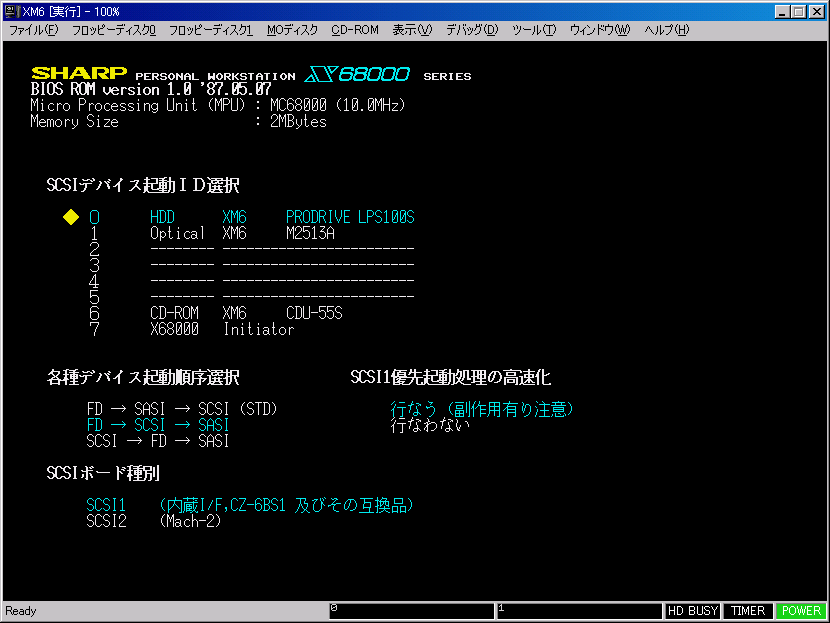
Task: Click the SCSI1優先起動処理の高速化 heading
Action: 450,377
